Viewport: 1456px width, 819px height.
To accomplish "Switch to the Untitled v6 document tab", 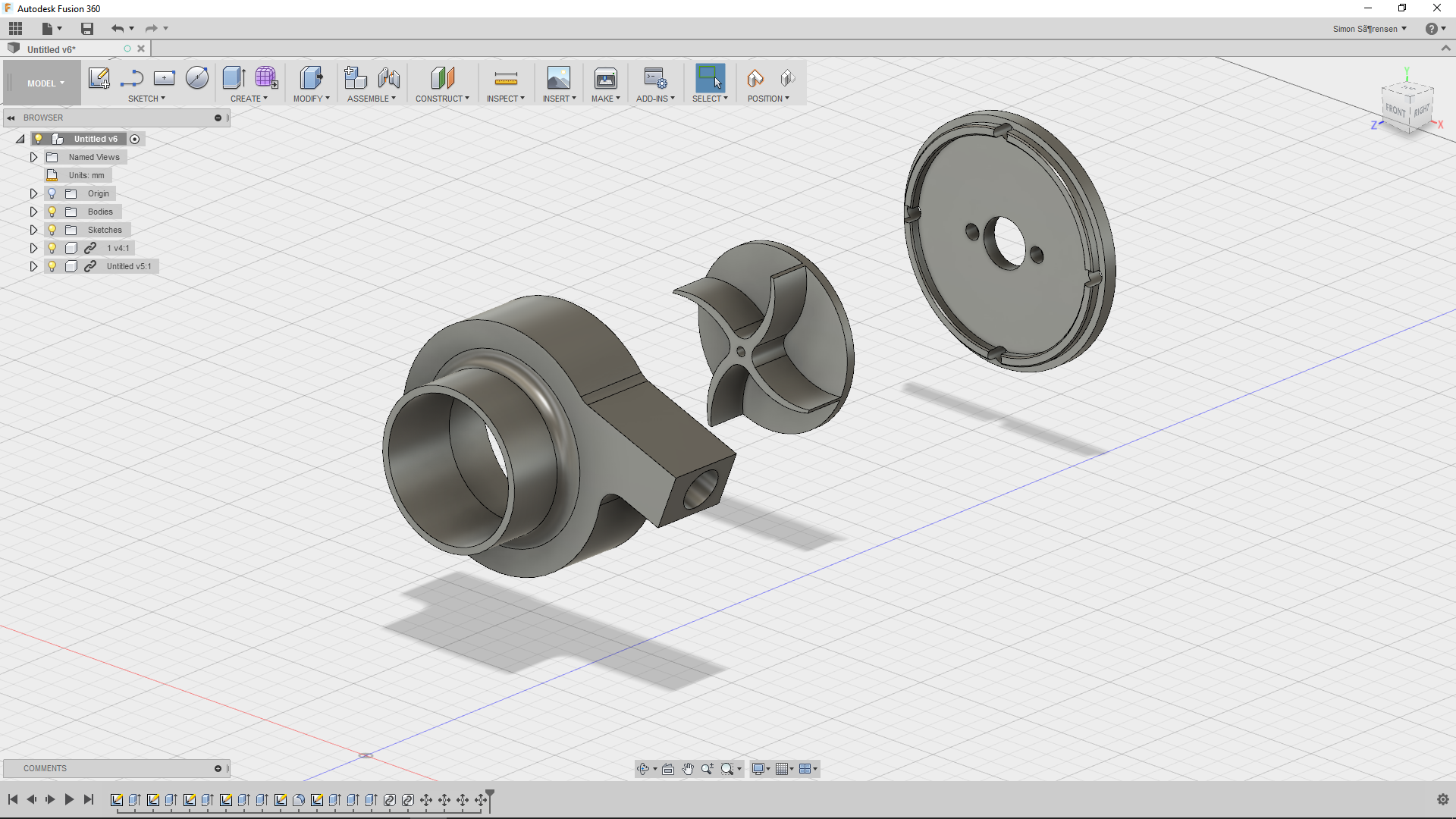I will [52, 49].
